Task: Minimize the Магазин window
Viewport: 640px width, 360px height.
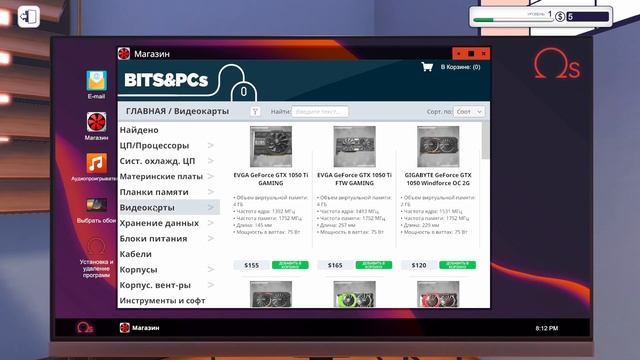Action: pyautogui.click(x=459, y=53)
